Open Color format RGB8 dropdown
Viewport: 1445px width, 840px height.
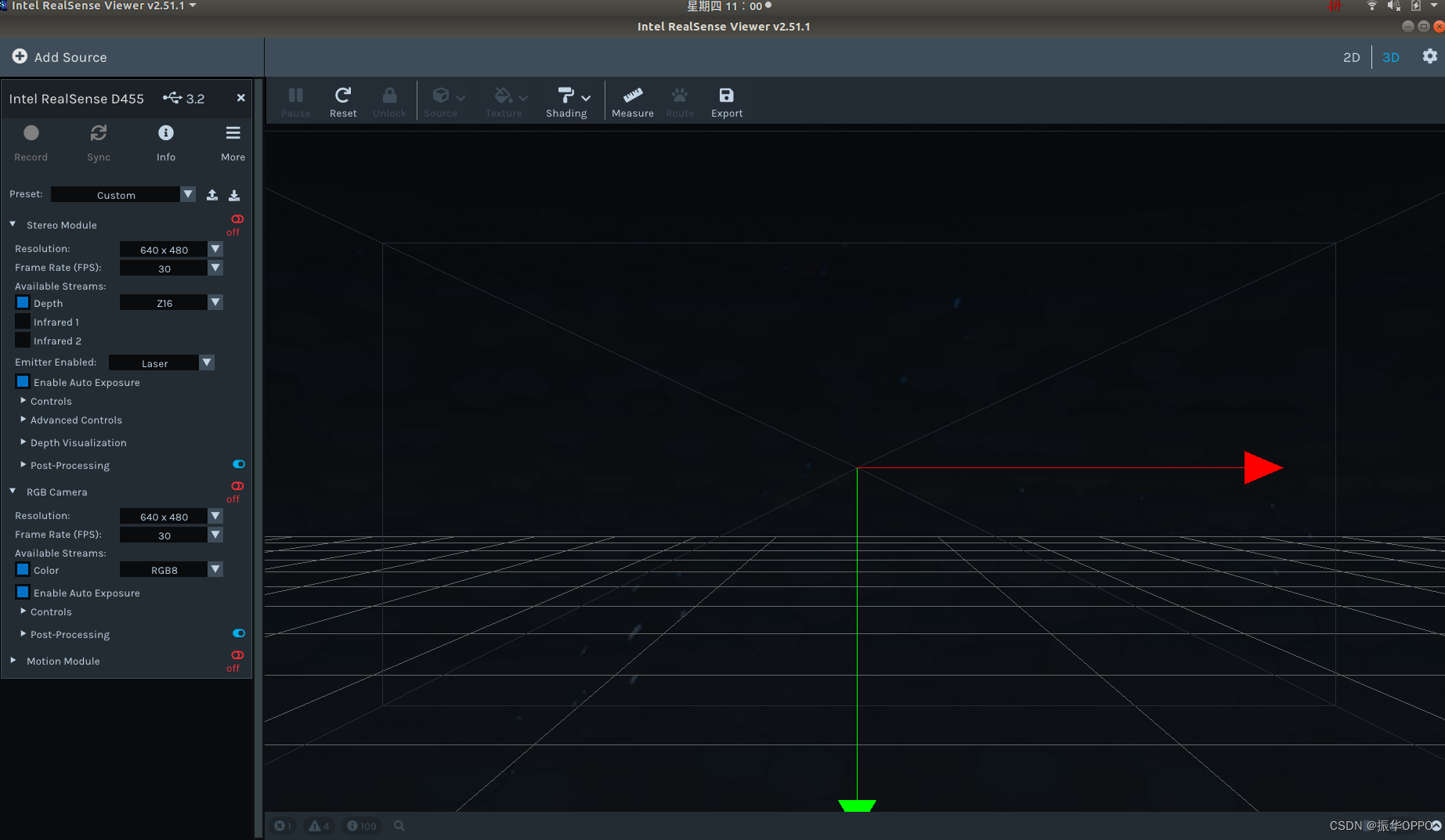coord(171,569)
